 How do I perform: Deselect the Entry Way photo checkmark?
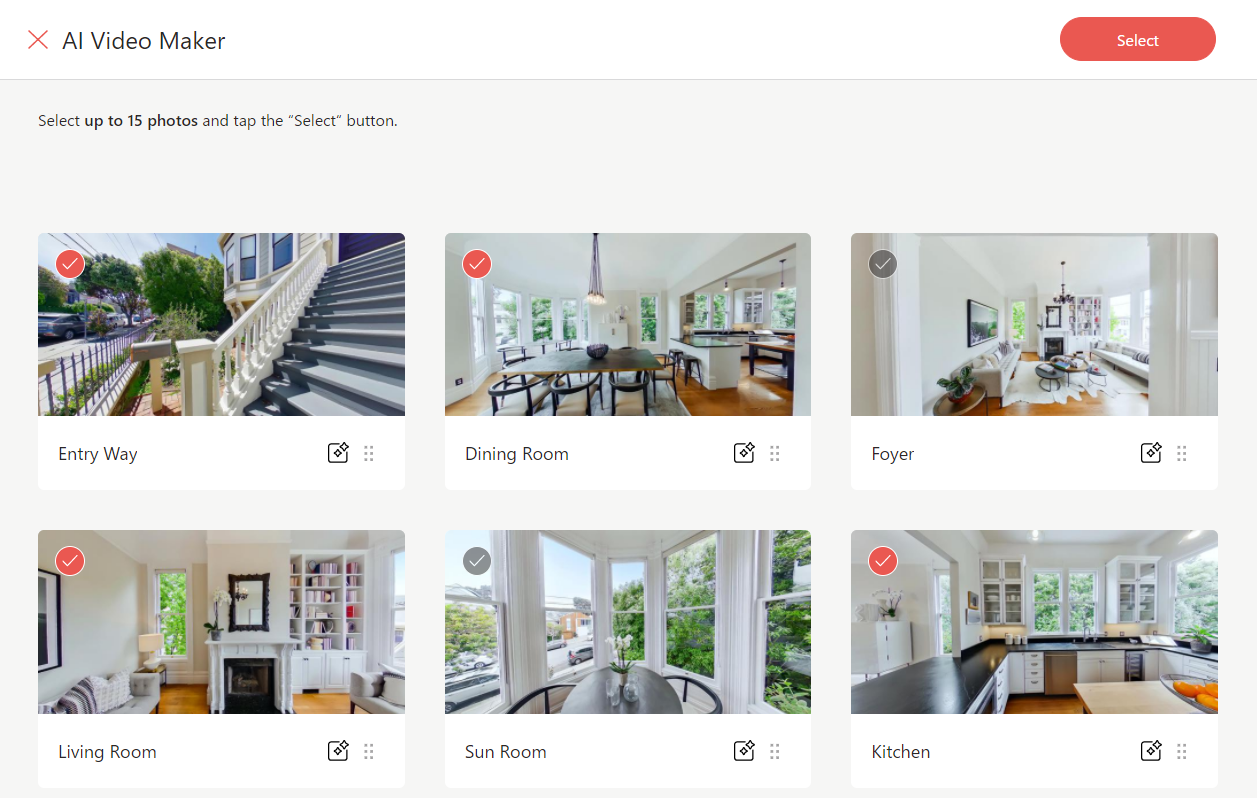(70, 264)
